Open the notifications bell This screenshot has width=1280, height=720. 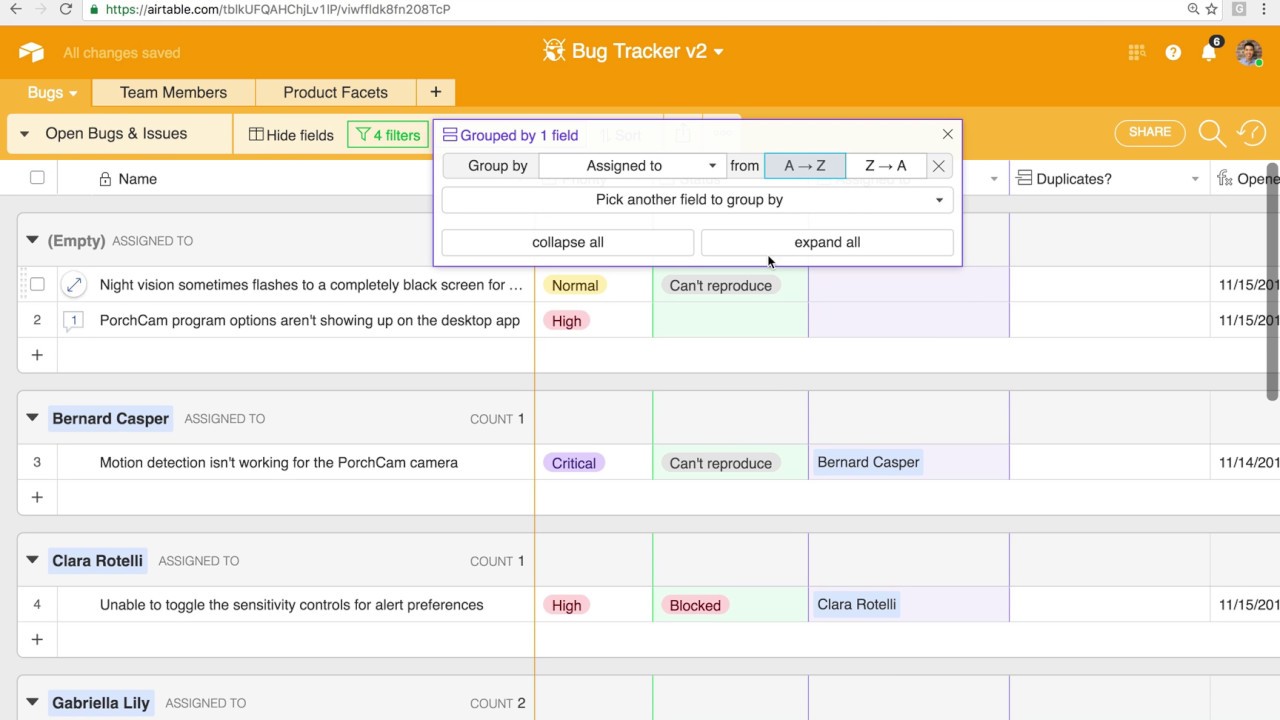coord(1209,53)
